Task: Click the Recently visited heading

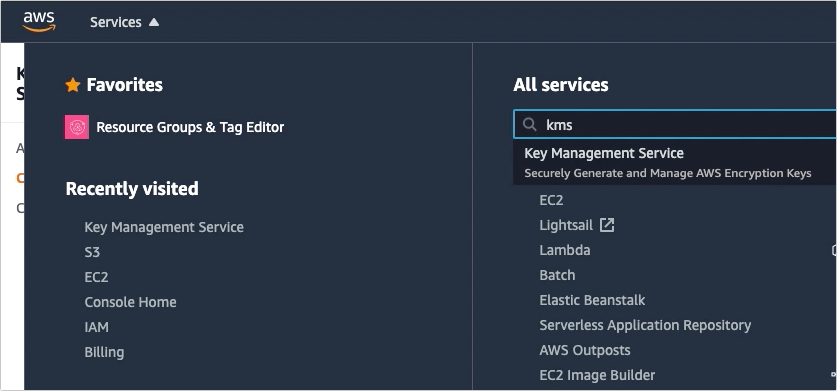Action: tap(132, 189)
